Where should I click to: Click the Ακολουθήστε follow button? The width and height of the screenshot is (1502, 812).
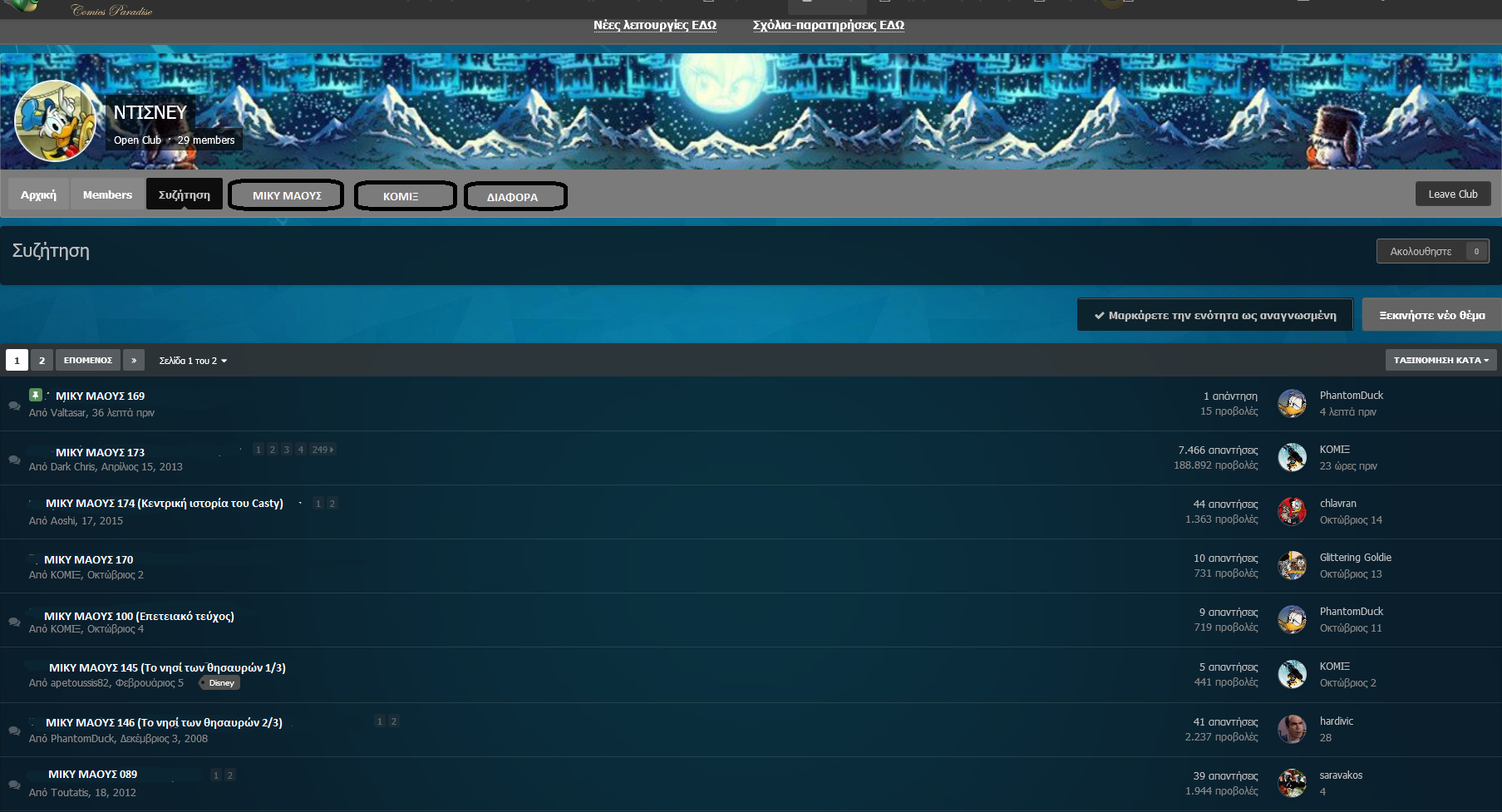pos(1433,251)
